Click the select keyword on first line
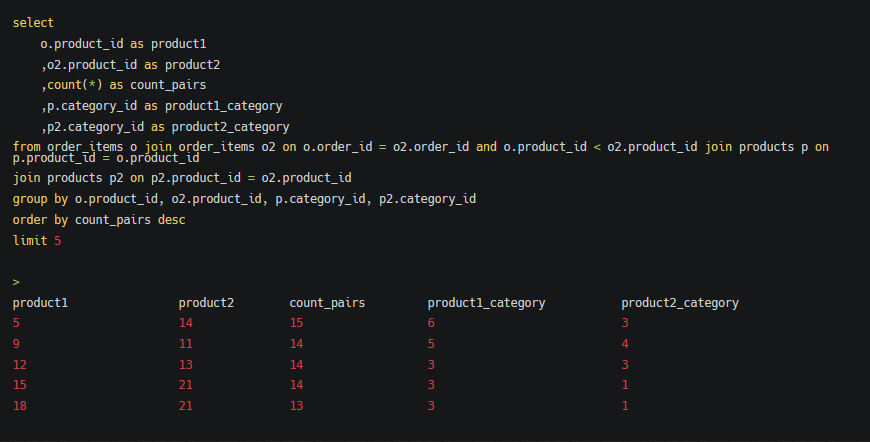Viewport: 870px width, 442px height. pyautogui.click(x=33, y=23)
